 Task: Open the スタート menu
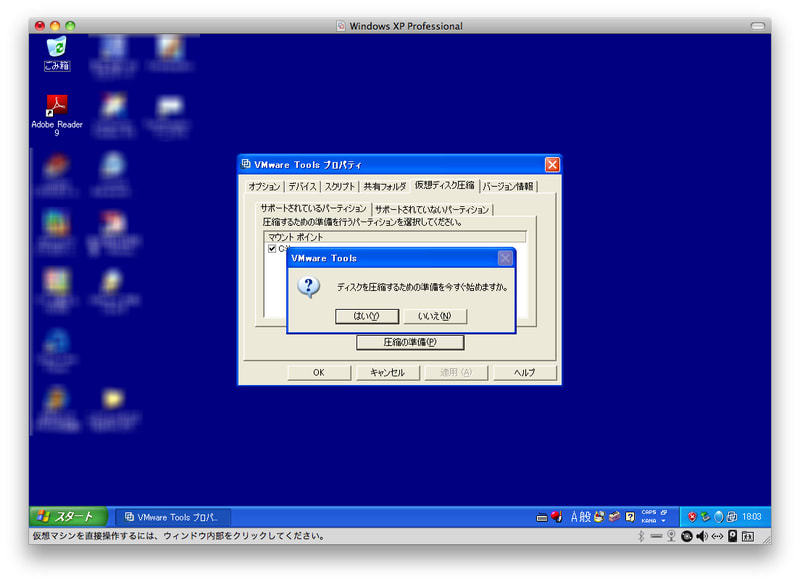pyautogui.click(x=67, y=517)
